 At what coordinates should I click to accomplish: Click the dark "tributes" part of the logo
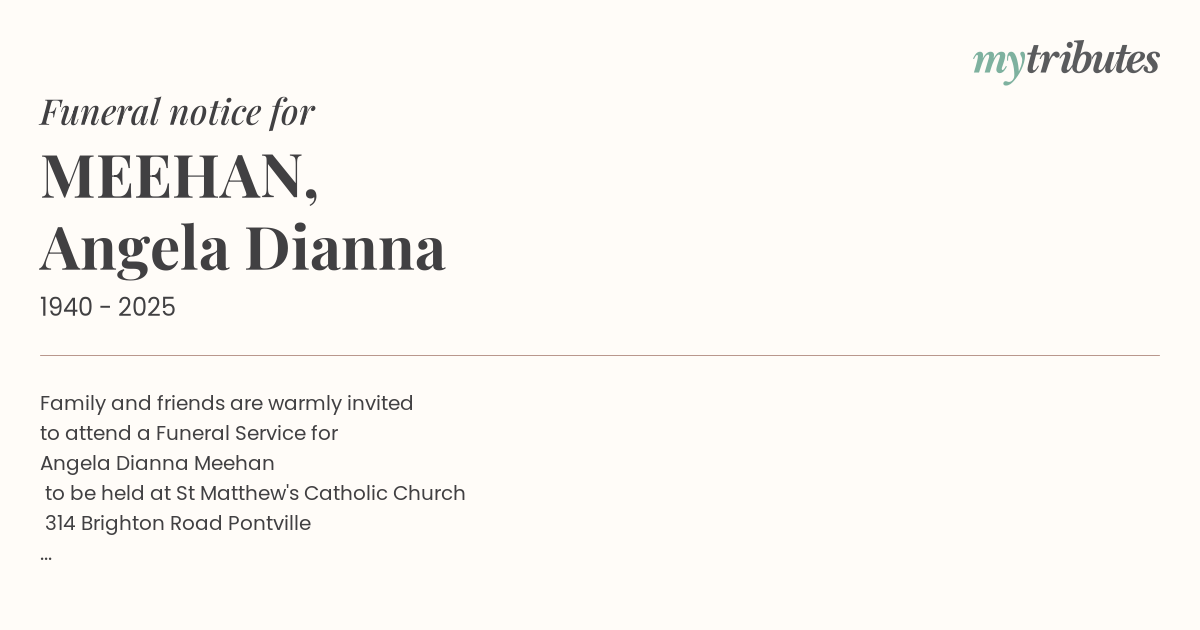coord(1093,59)
